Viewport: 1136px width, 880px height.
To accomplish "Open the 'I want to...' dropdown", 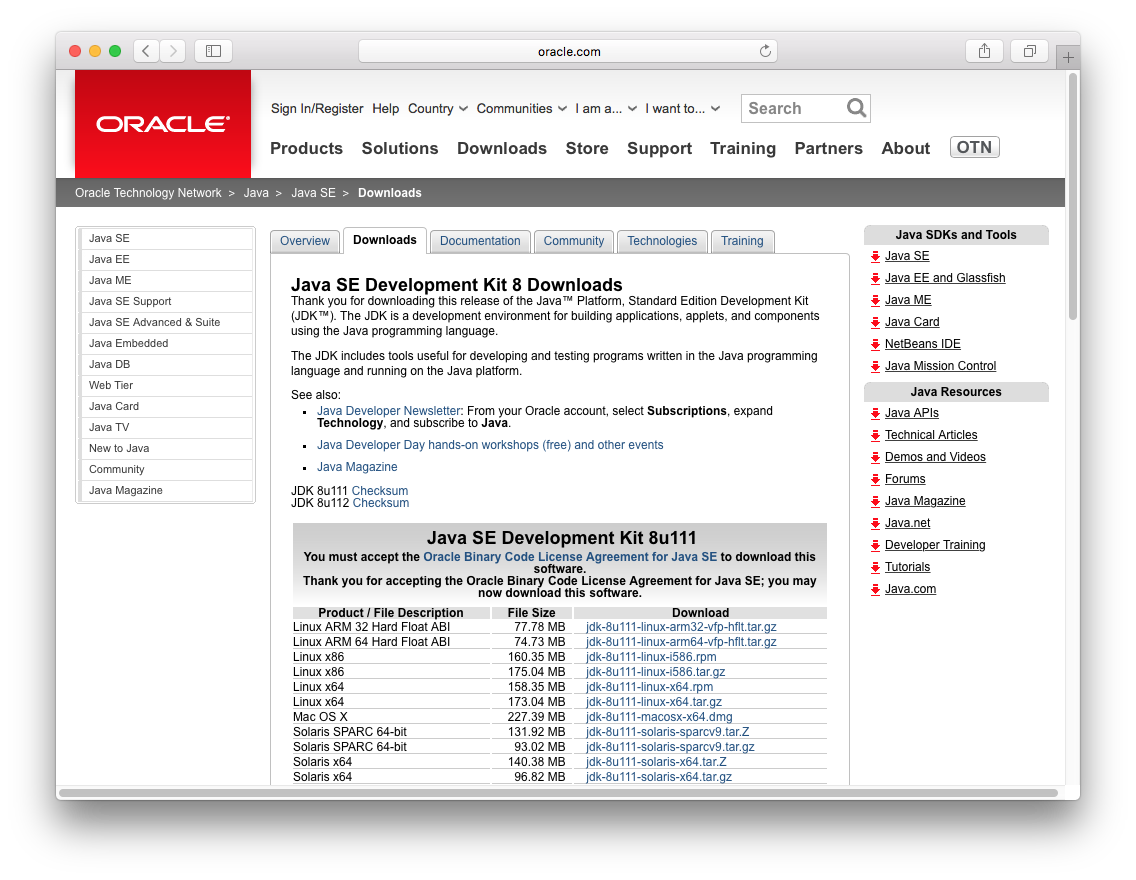I will 682,109.
